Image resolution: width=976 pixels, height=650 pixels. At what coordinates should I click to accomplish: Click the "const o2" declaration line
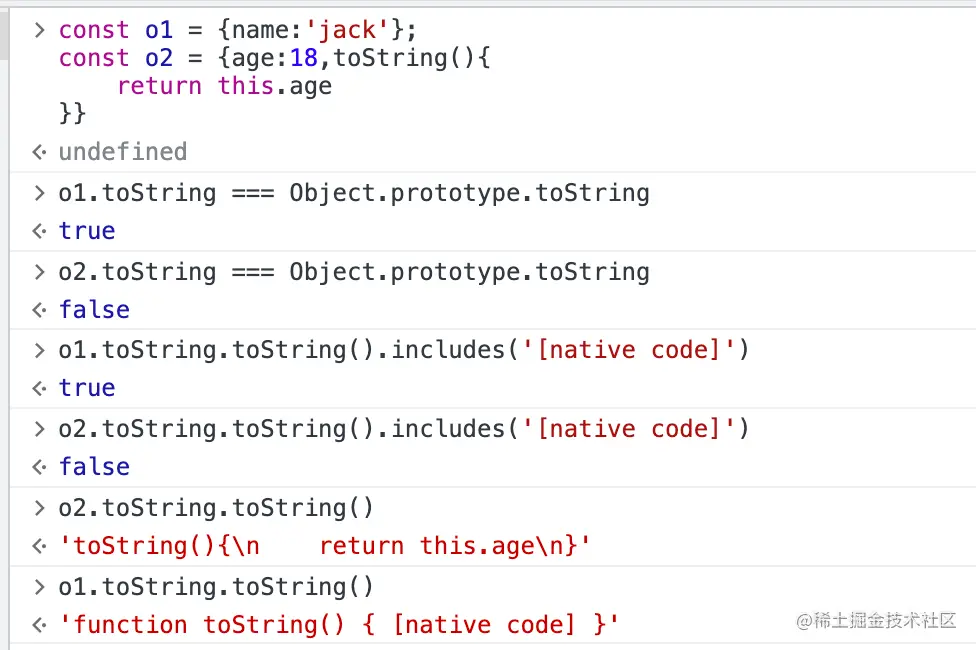[x=274, y=58]
